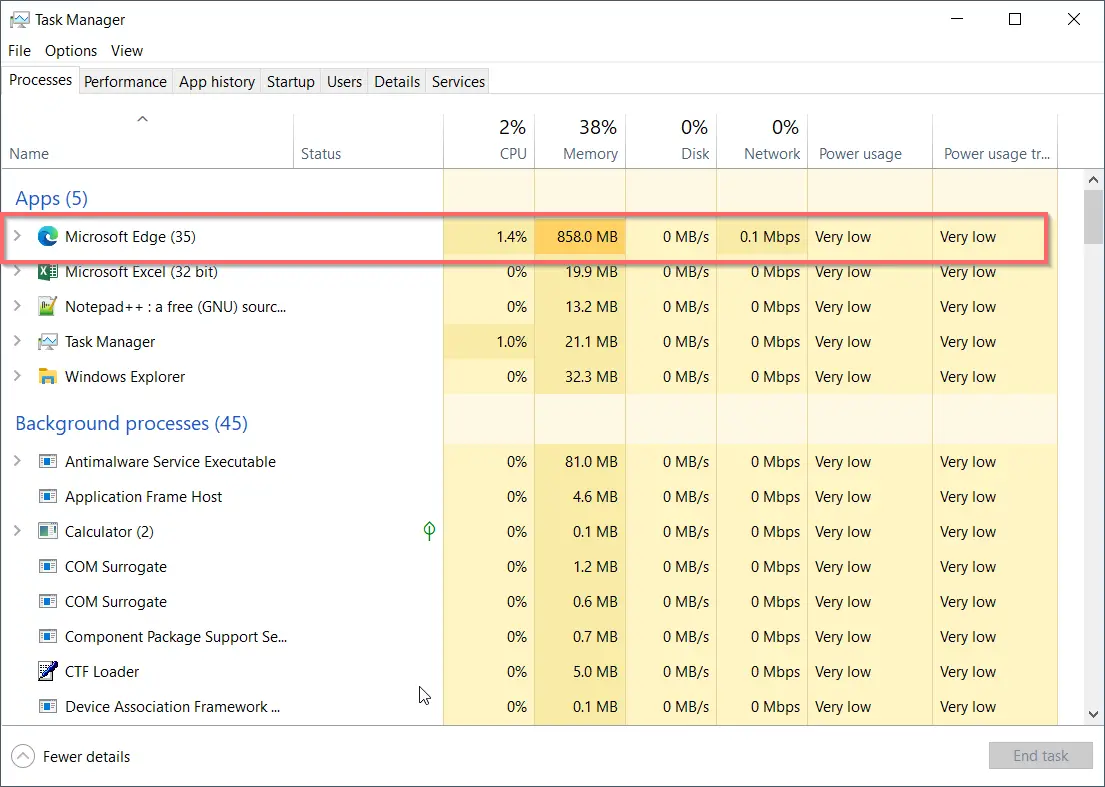Switch to the Startup tab

click(290, 82)
